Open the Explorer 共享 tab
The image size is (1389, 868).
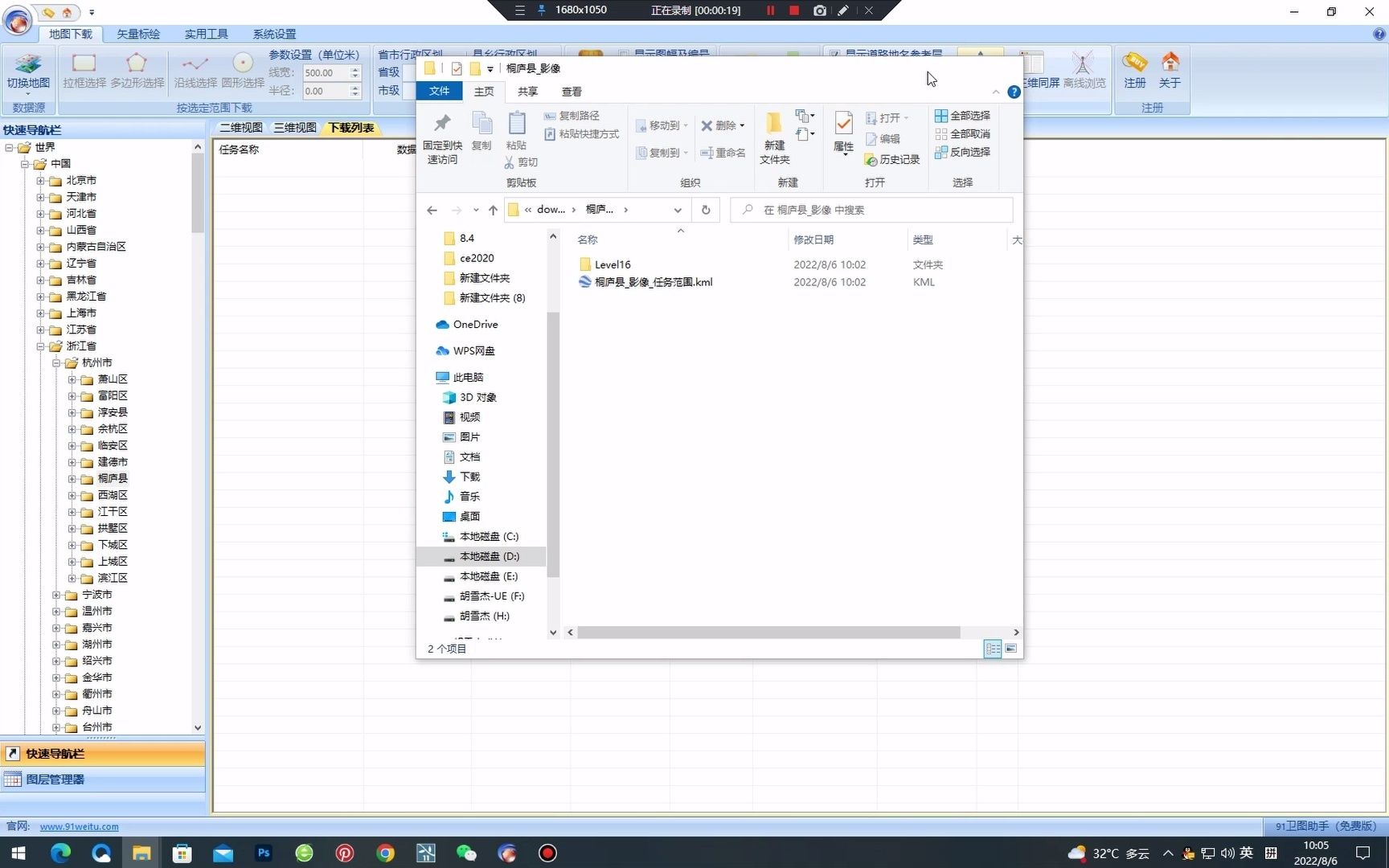click(528, 92)
